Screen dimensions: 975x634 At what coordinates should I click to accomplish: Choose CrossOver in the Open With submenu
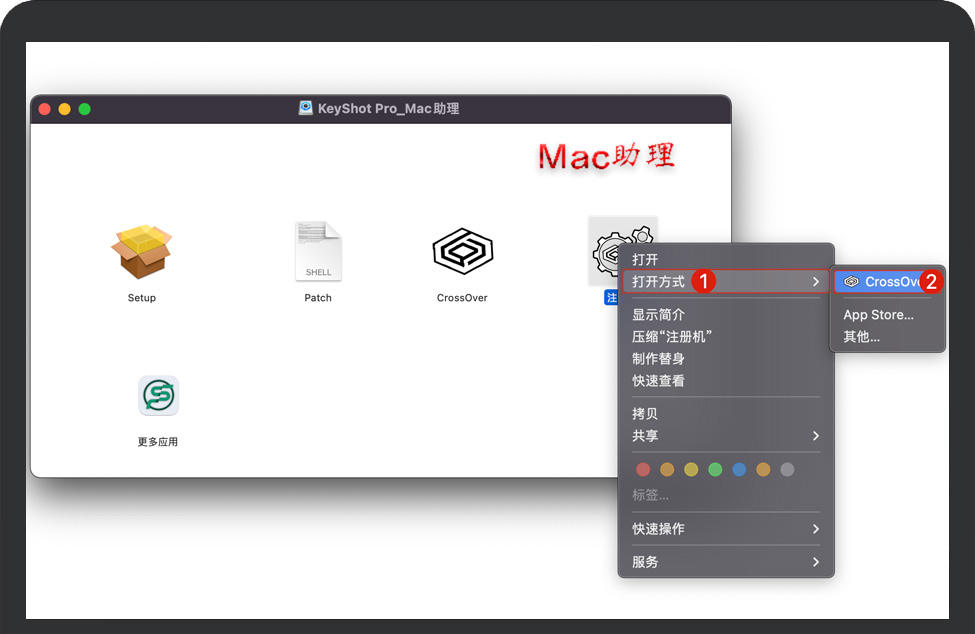point(886,282)
